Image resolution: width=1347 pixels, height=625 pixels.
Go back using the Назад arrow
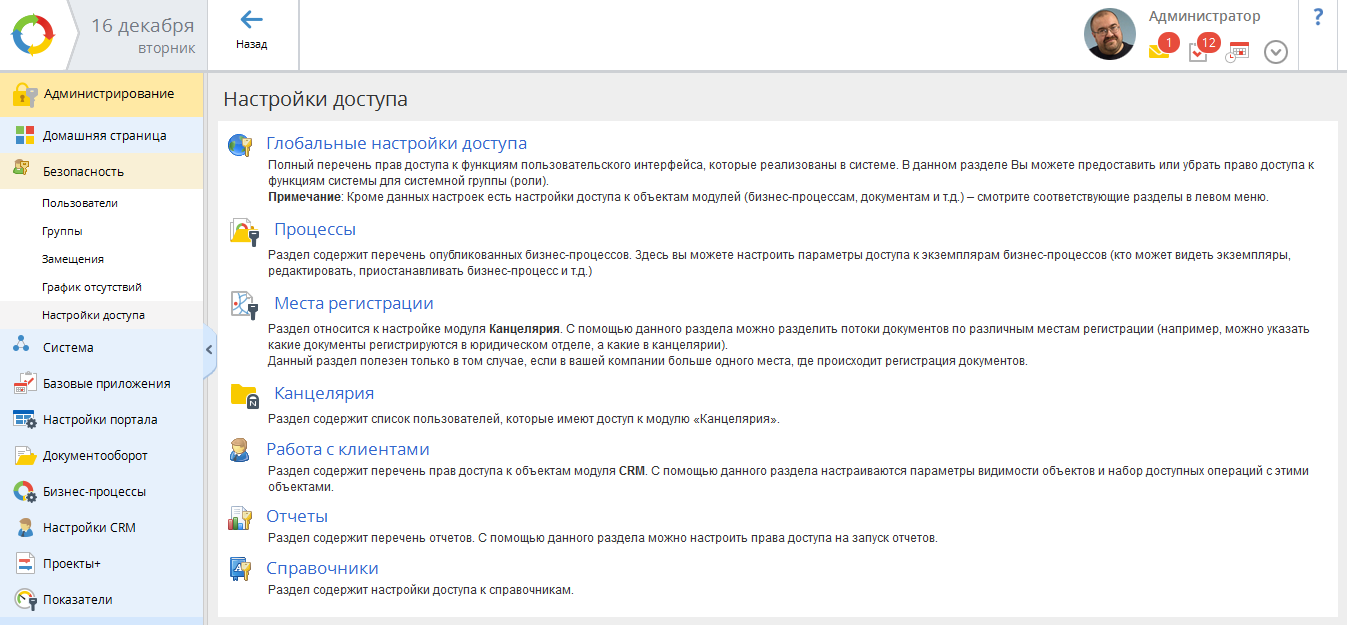click(x=251, y=21)
